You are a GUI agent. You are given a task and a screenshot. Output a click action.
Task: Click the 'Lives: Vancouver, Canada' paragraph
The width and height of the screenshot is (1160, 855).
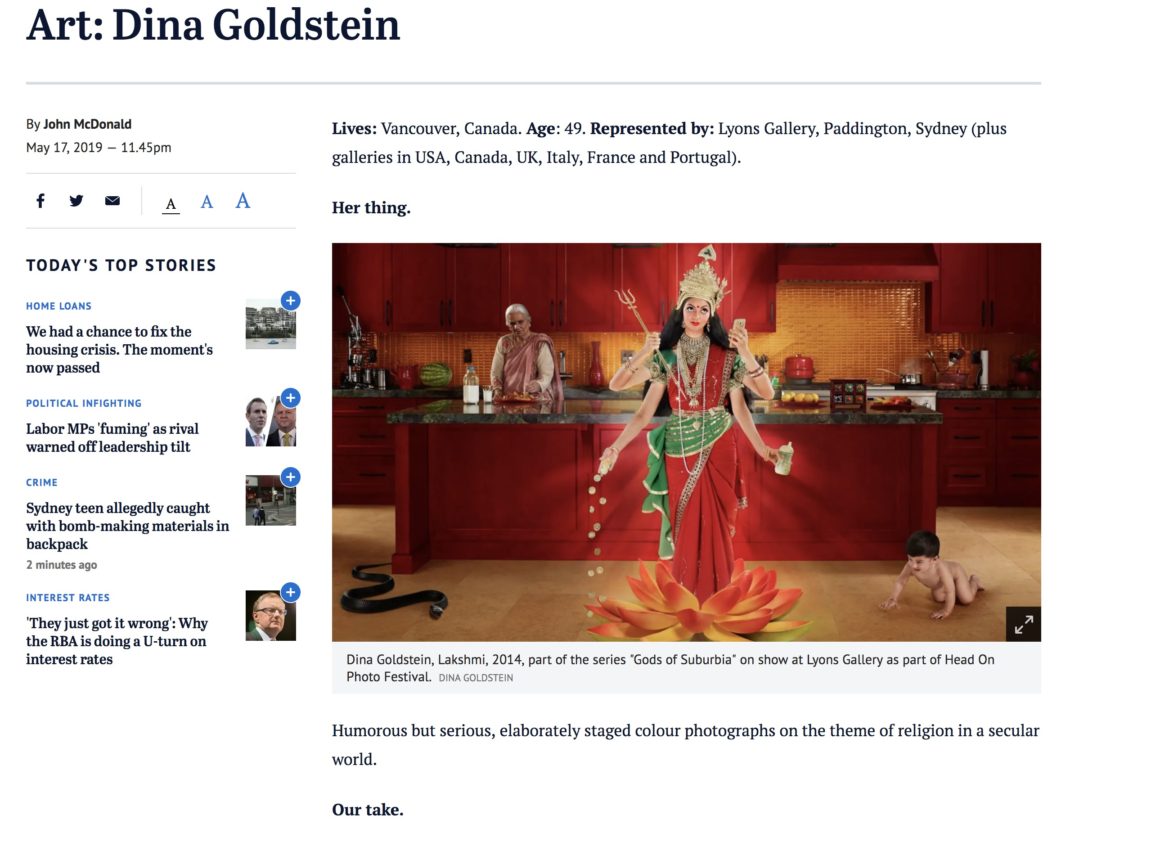(x=669, y=143)
